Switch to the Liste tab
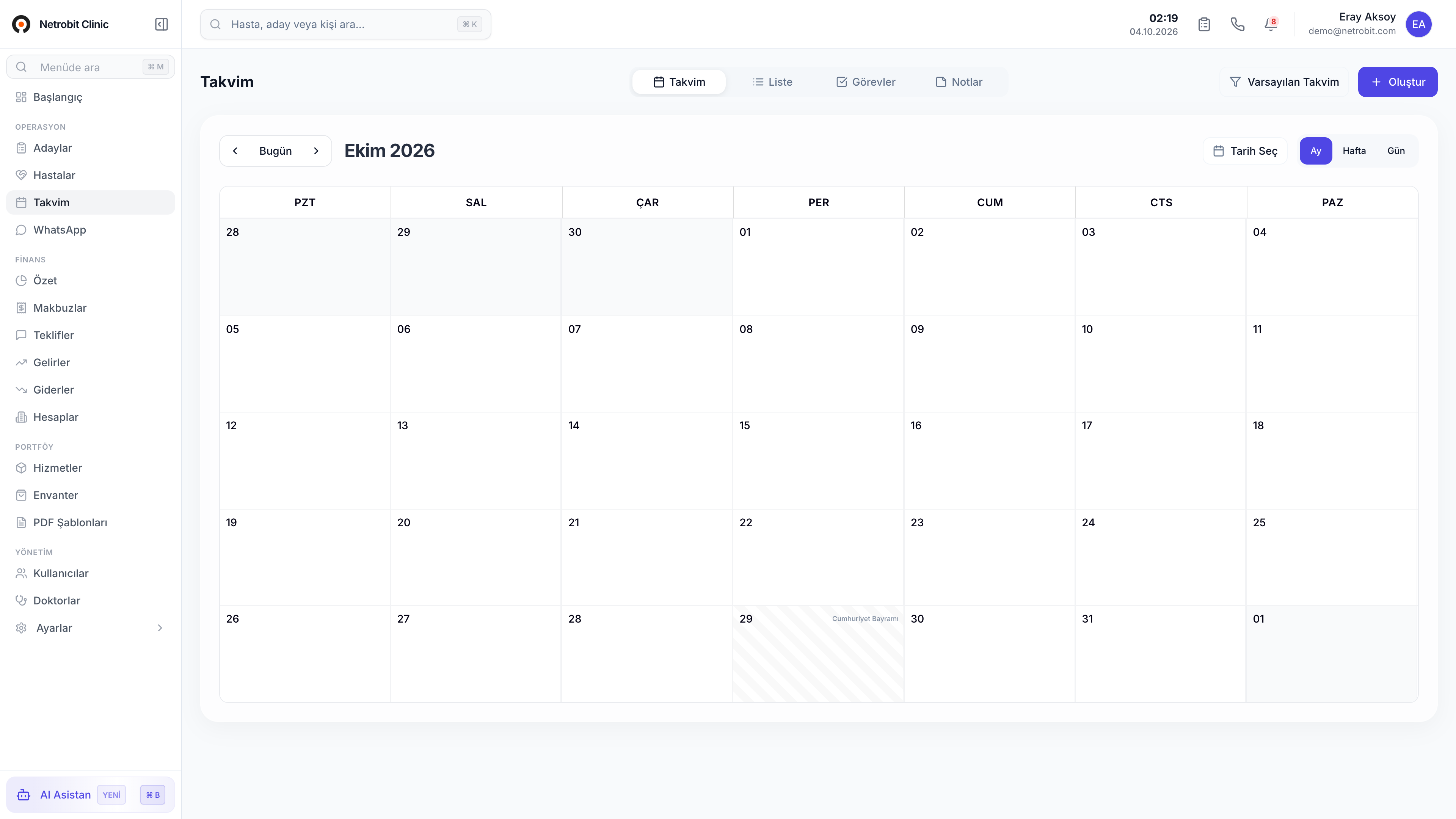 [x=772, y=82]
